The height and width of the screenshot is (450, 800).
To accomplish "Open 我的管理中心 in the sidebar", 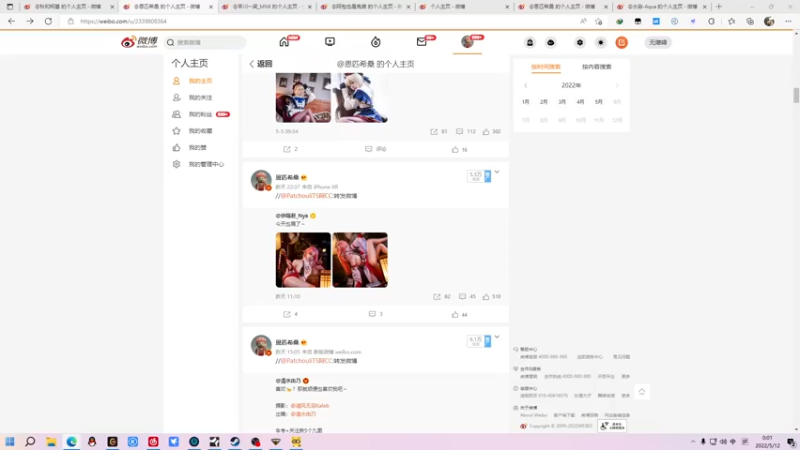I will 206,164.
